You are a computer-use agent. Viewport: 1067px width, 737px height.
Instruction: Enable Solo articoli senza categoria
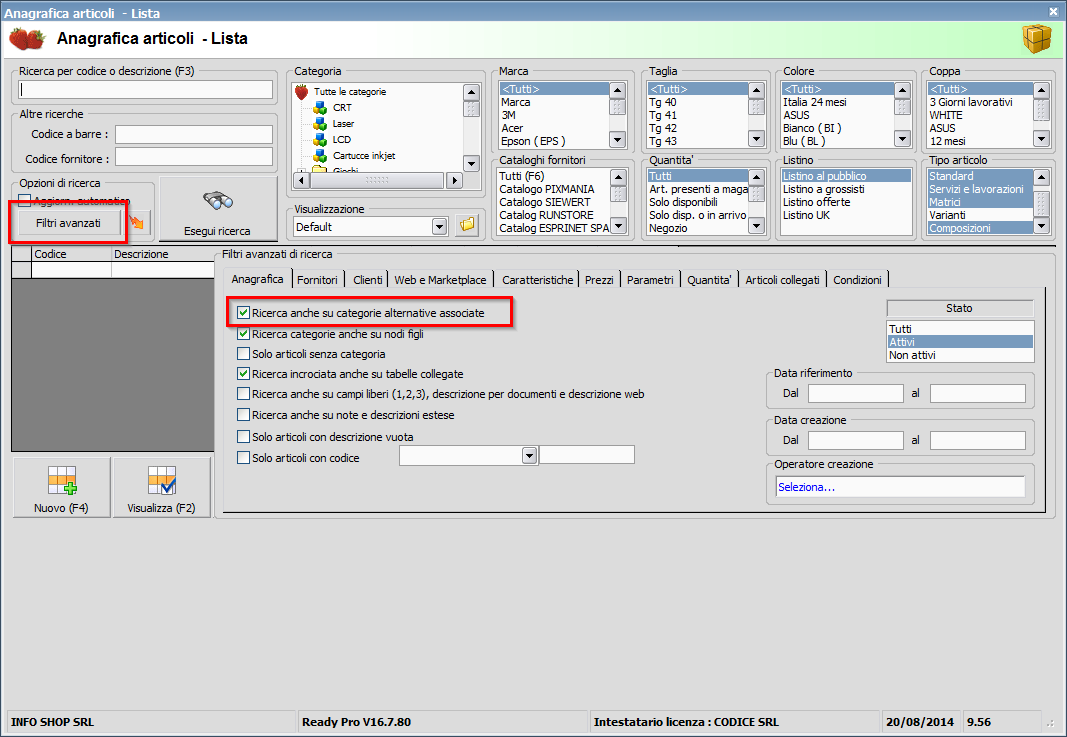pyautogui.click(x=243, y=354)
